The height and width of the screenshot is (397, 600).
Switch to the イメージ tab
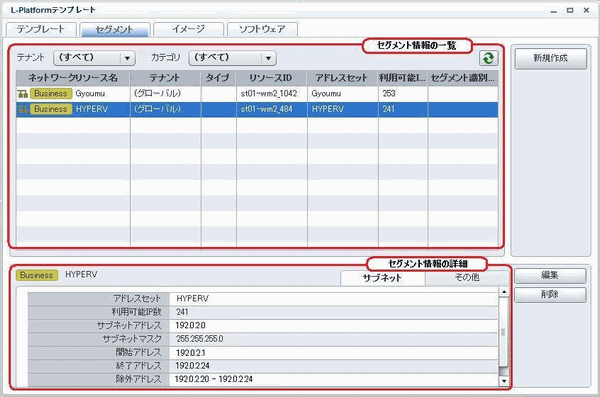[188, 29]
